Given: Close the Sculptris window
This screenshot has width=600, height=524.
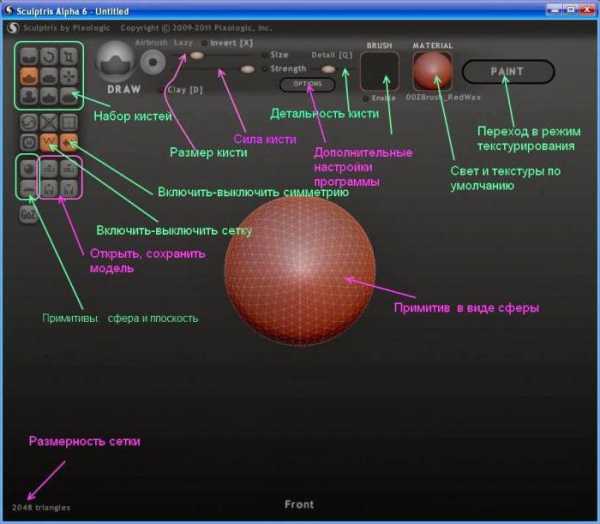Looking at the screenshot, I should coord(587,10).
